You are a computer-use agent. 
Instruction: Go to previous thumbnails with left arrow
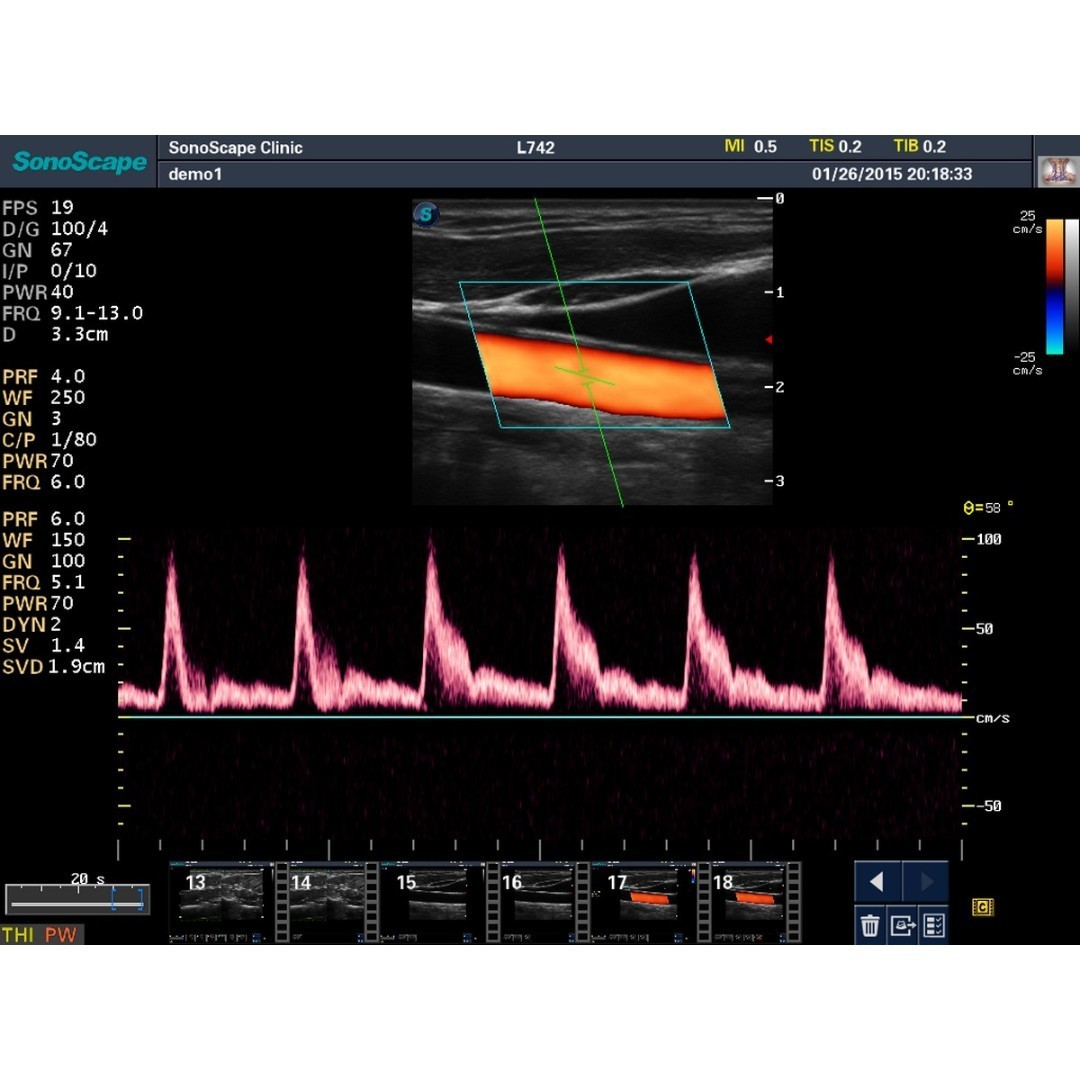click(878, 881)
